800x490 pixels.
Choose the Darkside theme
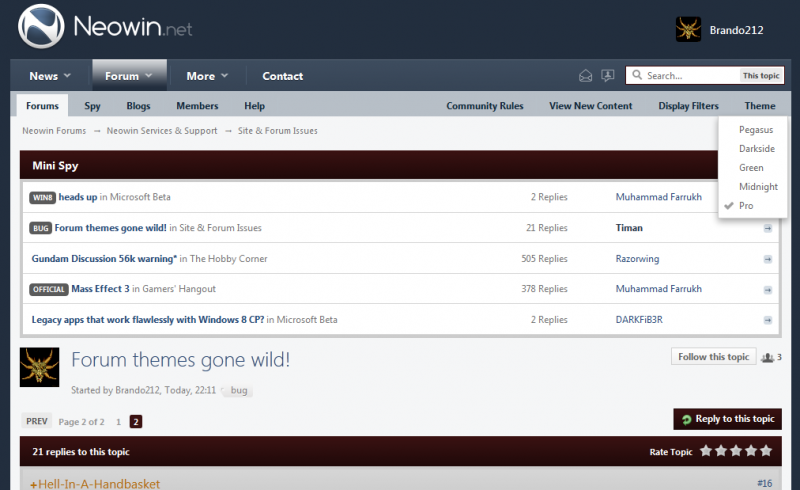point(757,149)
